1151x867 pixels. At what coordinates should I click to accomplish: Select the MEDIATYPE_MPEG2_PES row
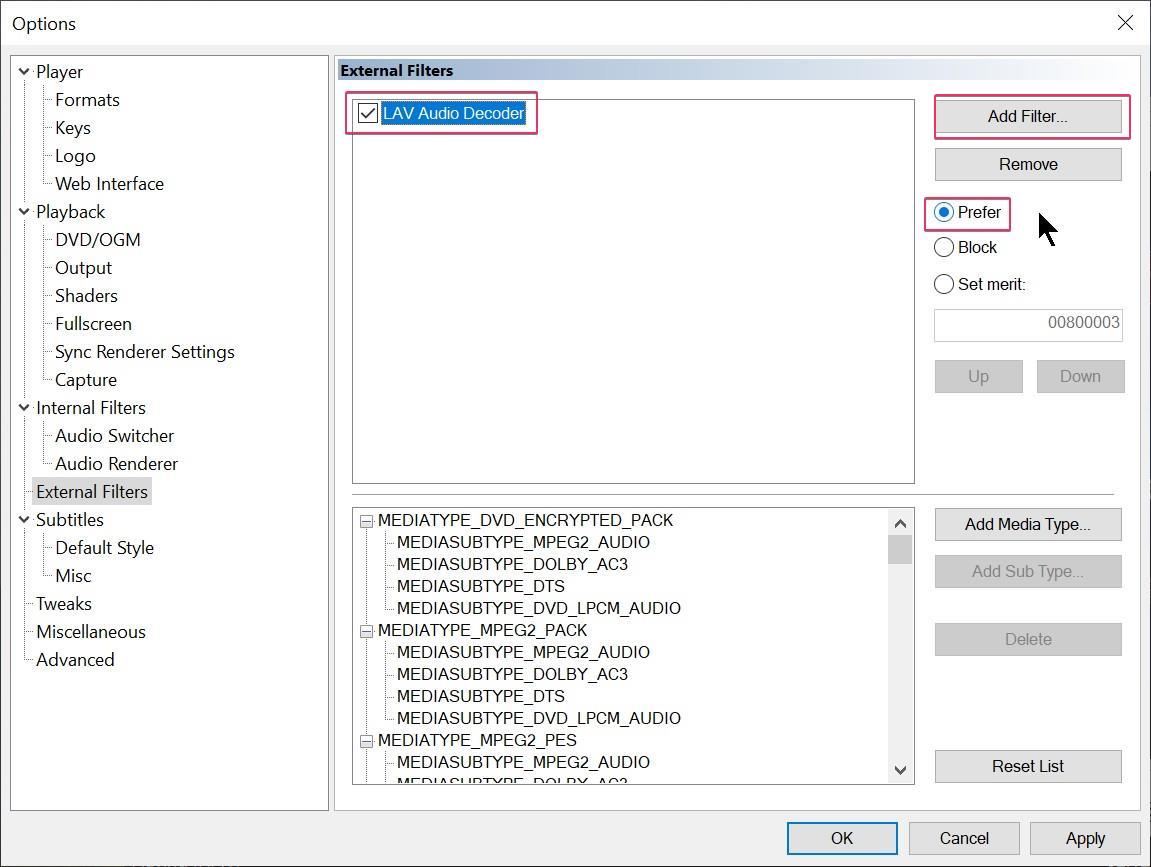477,740
